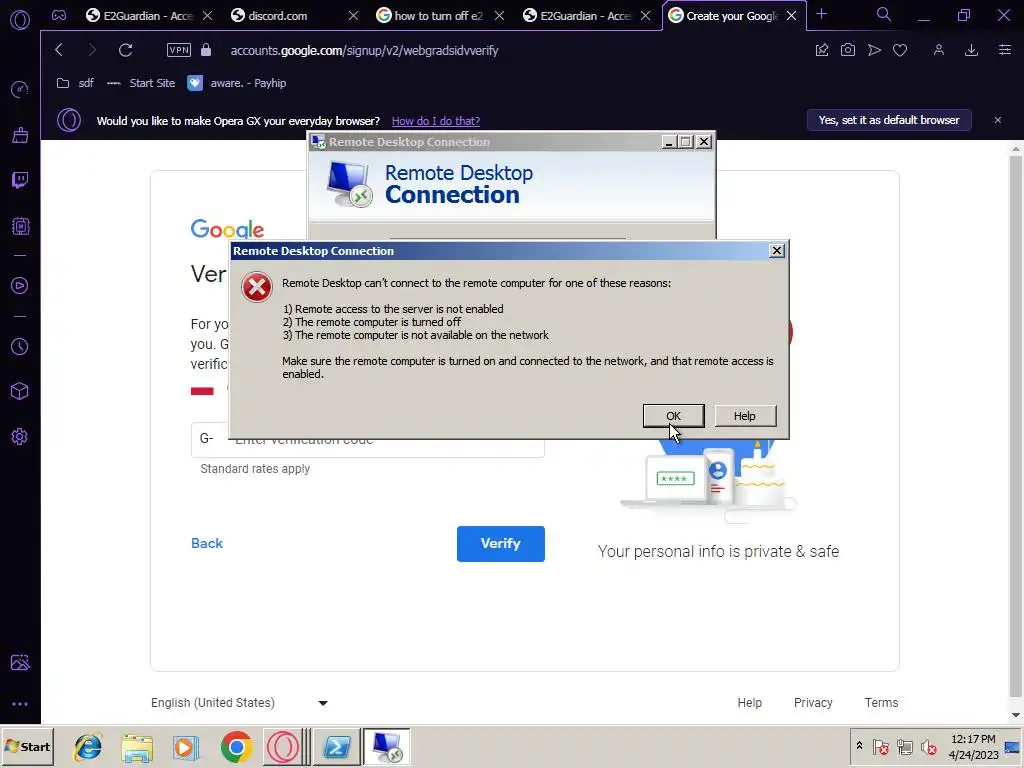Click the padlock site security icon
Screen dimensions: 1024x768
[206, 50]
